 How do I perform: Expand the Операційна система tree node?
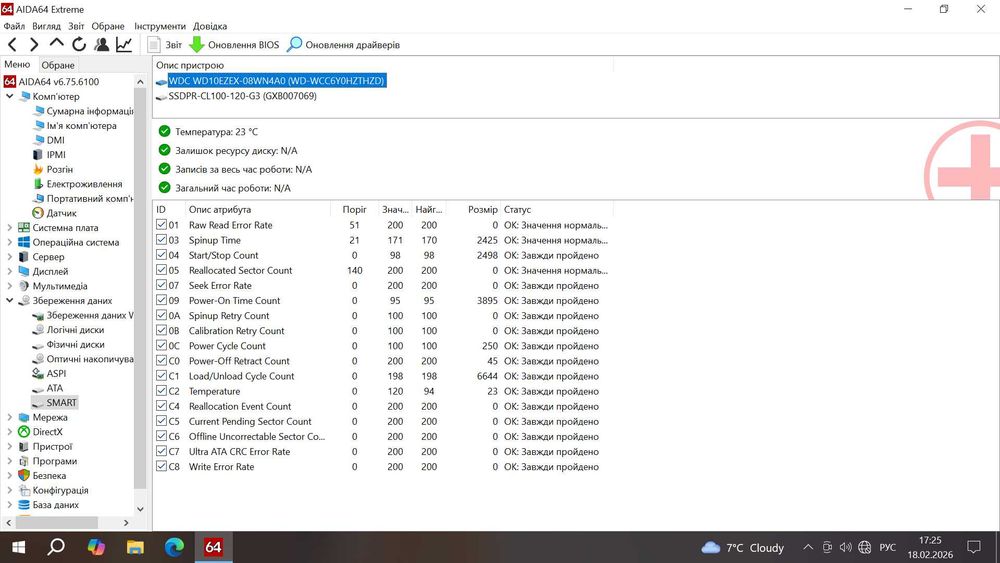coord(10,242)
